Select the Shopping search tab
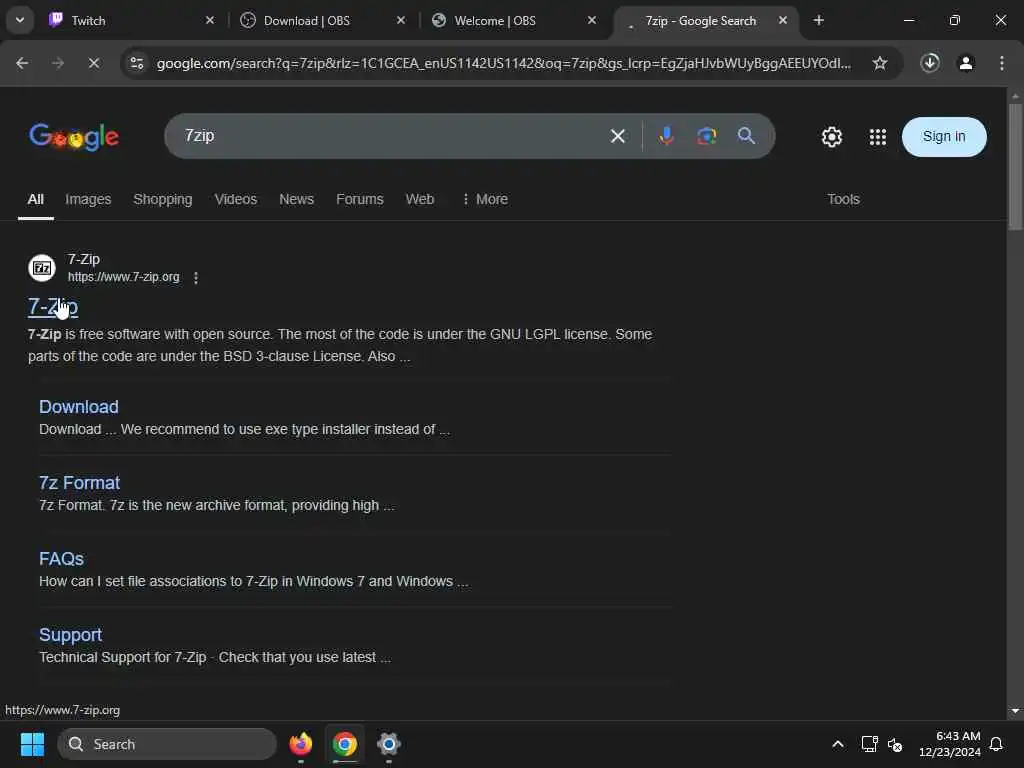 point(163,199)
